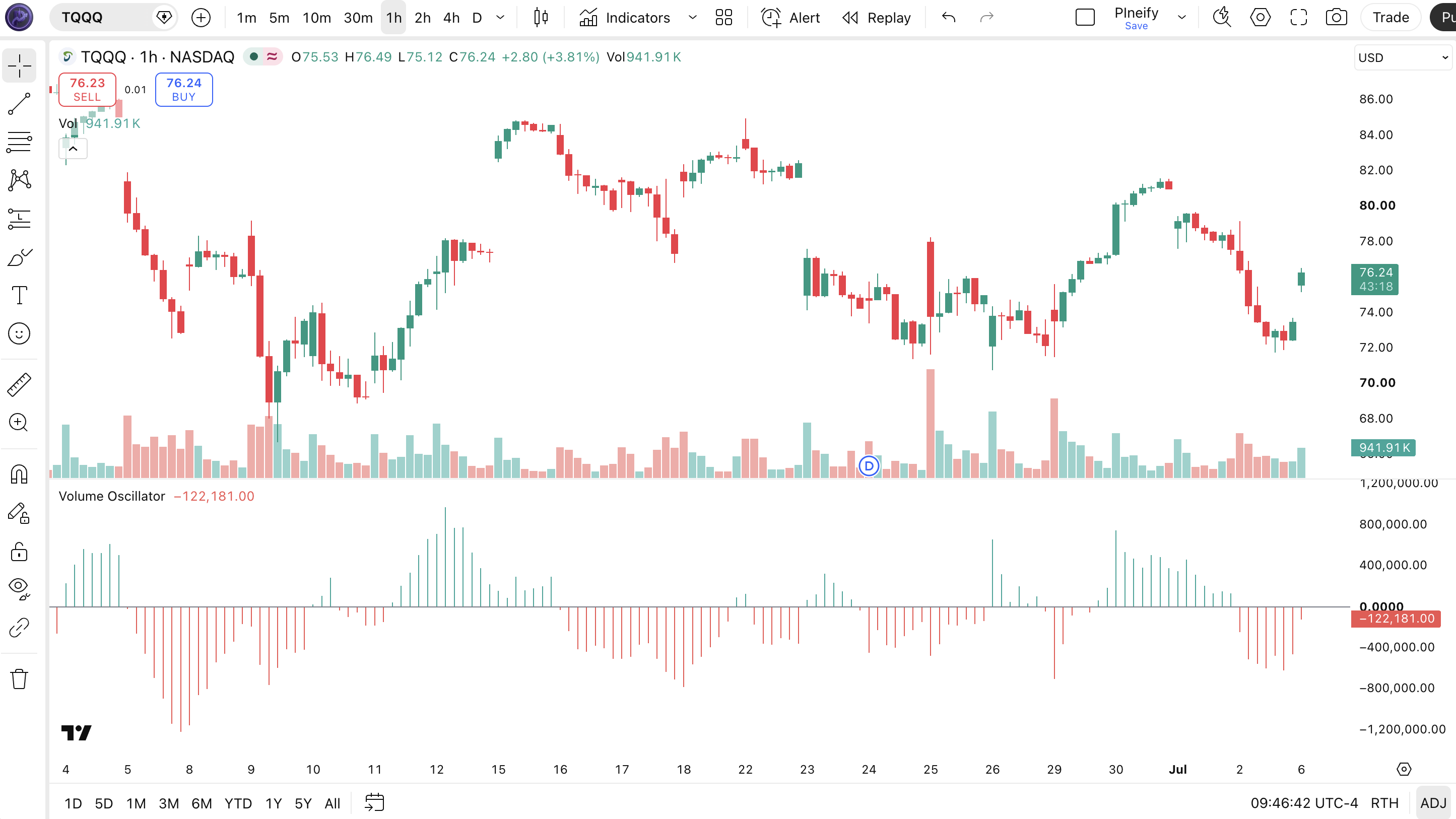Switch to the 1m timeframe

click(x=246, y=18)
